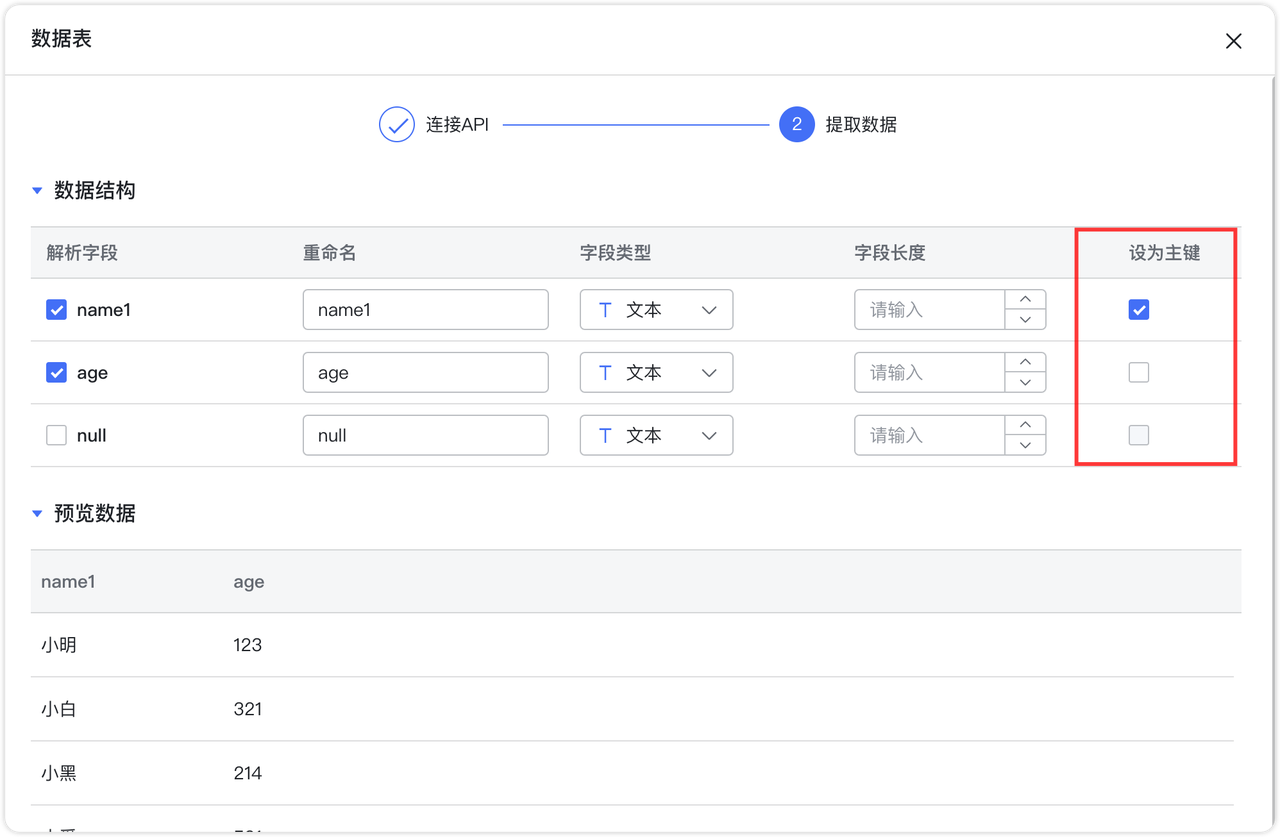The image size is (1280, 837).
Task: Untick 设为主键 checkbox in name1 row
Action: coord(1138,310)
